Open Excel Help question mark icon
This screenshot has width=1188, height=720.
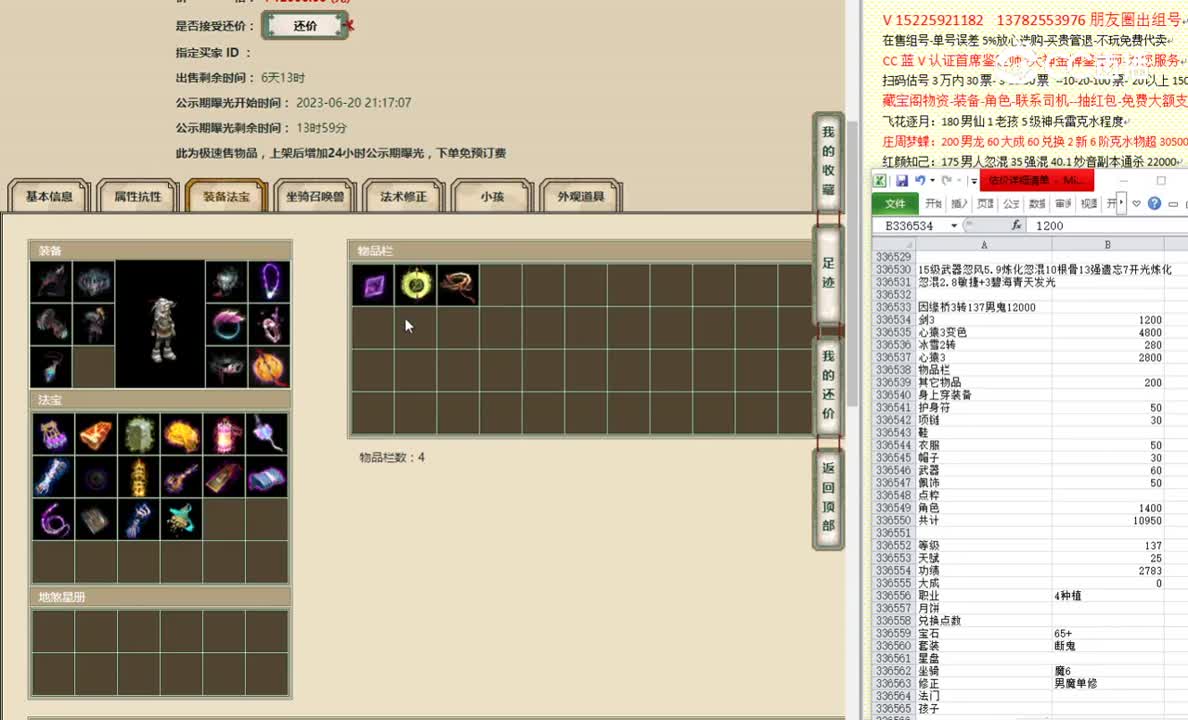pyautogui.click(x=1154, y=203)
